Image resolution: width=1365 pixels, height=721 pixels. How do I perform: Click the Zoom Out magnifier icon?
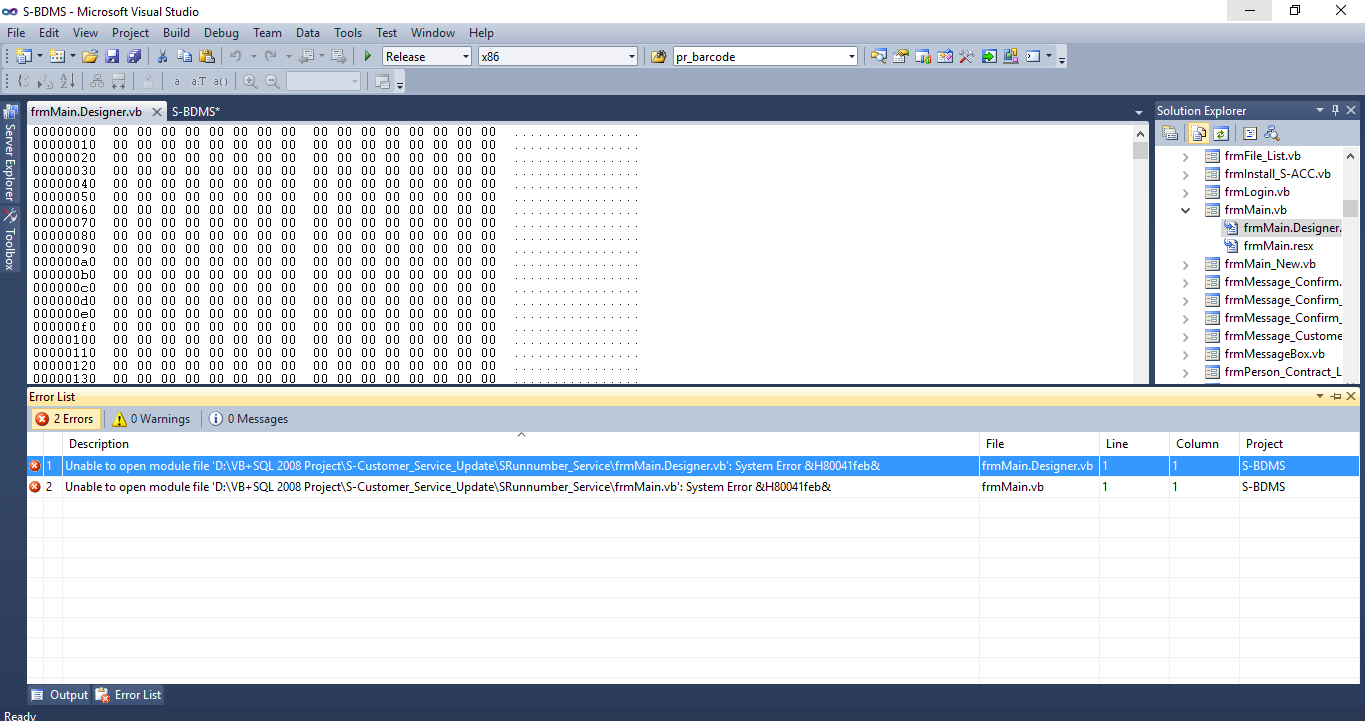(x=272, y=81)
